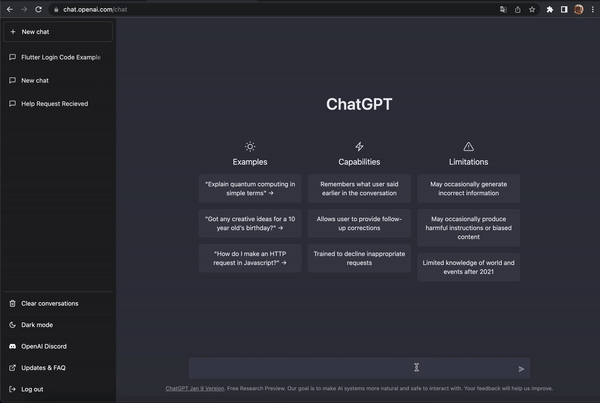Select Clear conversations in sidebar
600x403 pixels.
pyautogui.click(x=58, y=303)
